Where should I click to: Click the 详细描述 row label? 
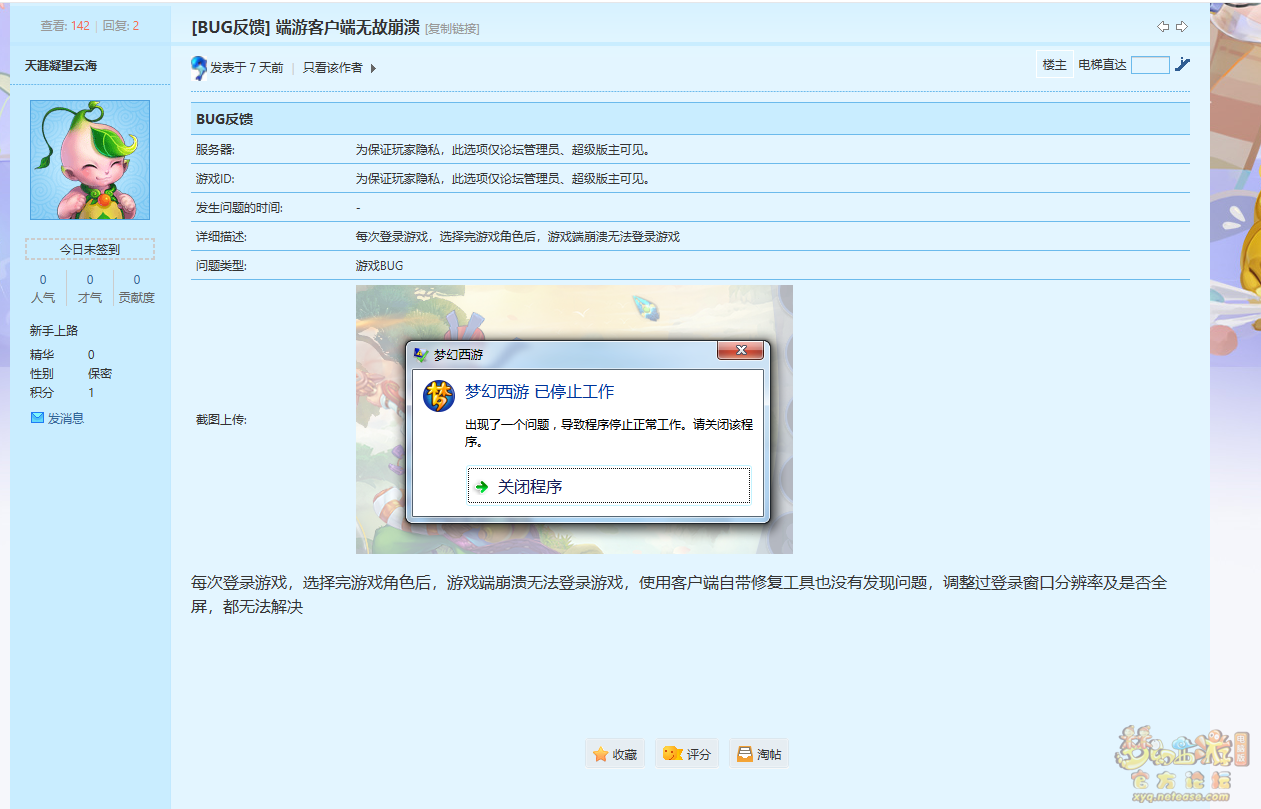[x=221, y=237]
